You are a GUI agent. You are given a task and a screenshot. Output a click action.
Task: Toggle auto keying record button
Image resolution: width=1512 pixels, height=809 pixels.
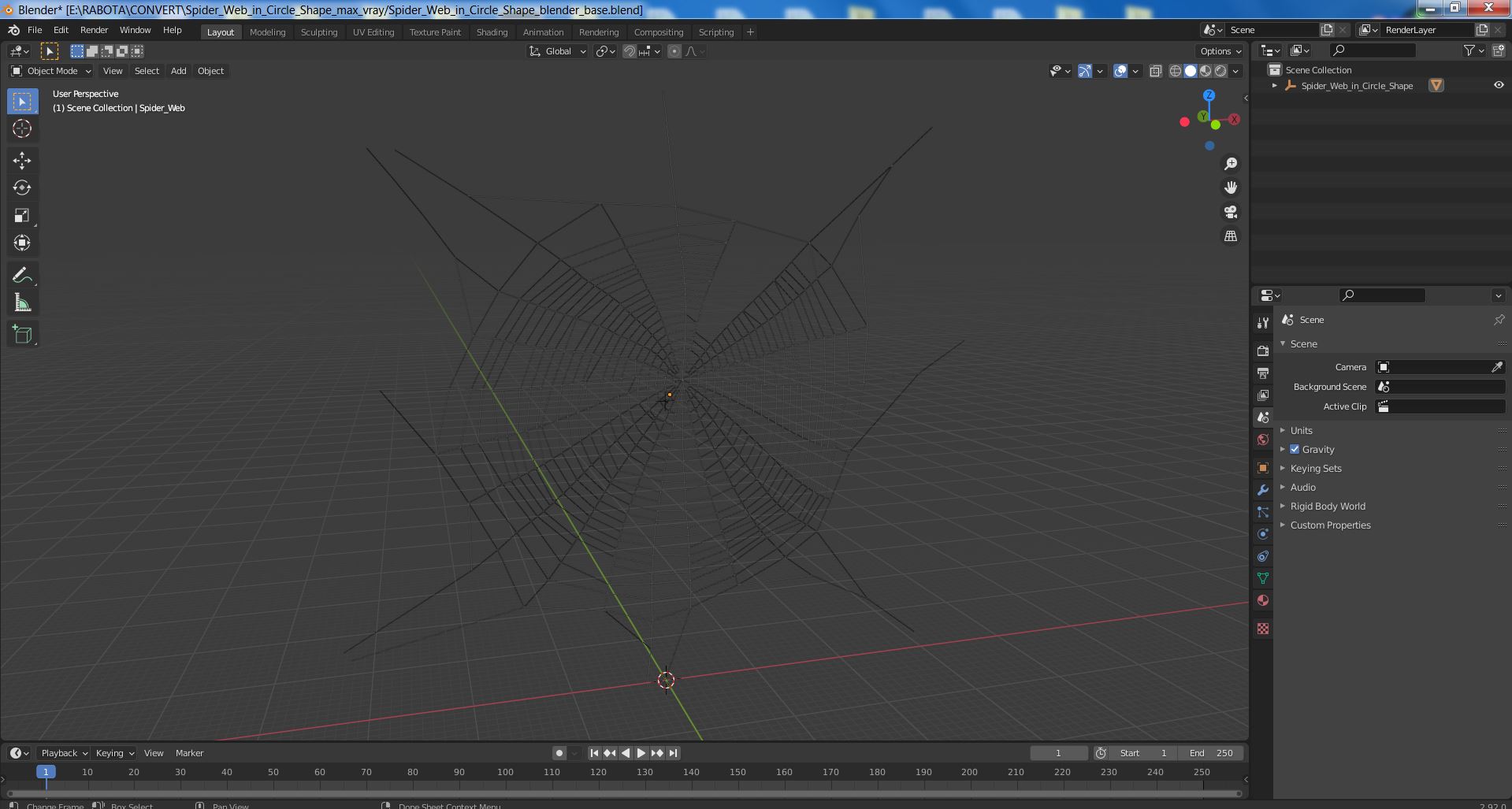click(x=559, y=753)
